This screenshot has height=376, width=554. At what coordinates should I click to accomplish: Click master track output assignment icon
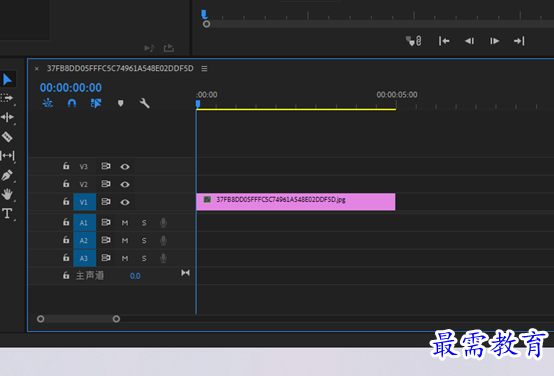click(185, 273)
